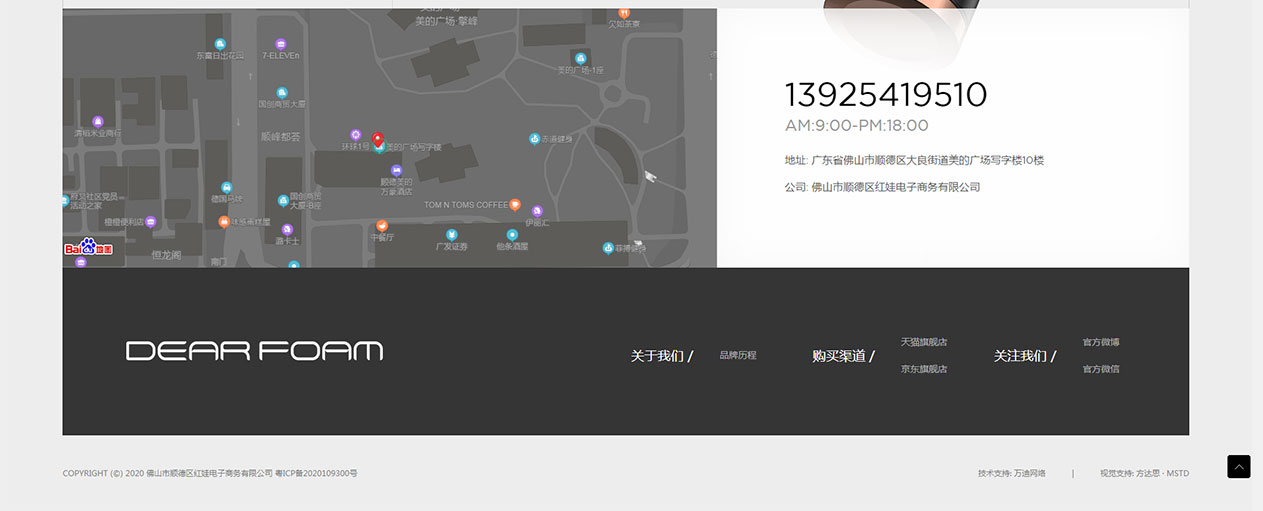Image resolution: width=1263 pixels, height=511 pixels.
Task: Select the 赤道健身 fitness marker
Action: (x=535, y=138)
